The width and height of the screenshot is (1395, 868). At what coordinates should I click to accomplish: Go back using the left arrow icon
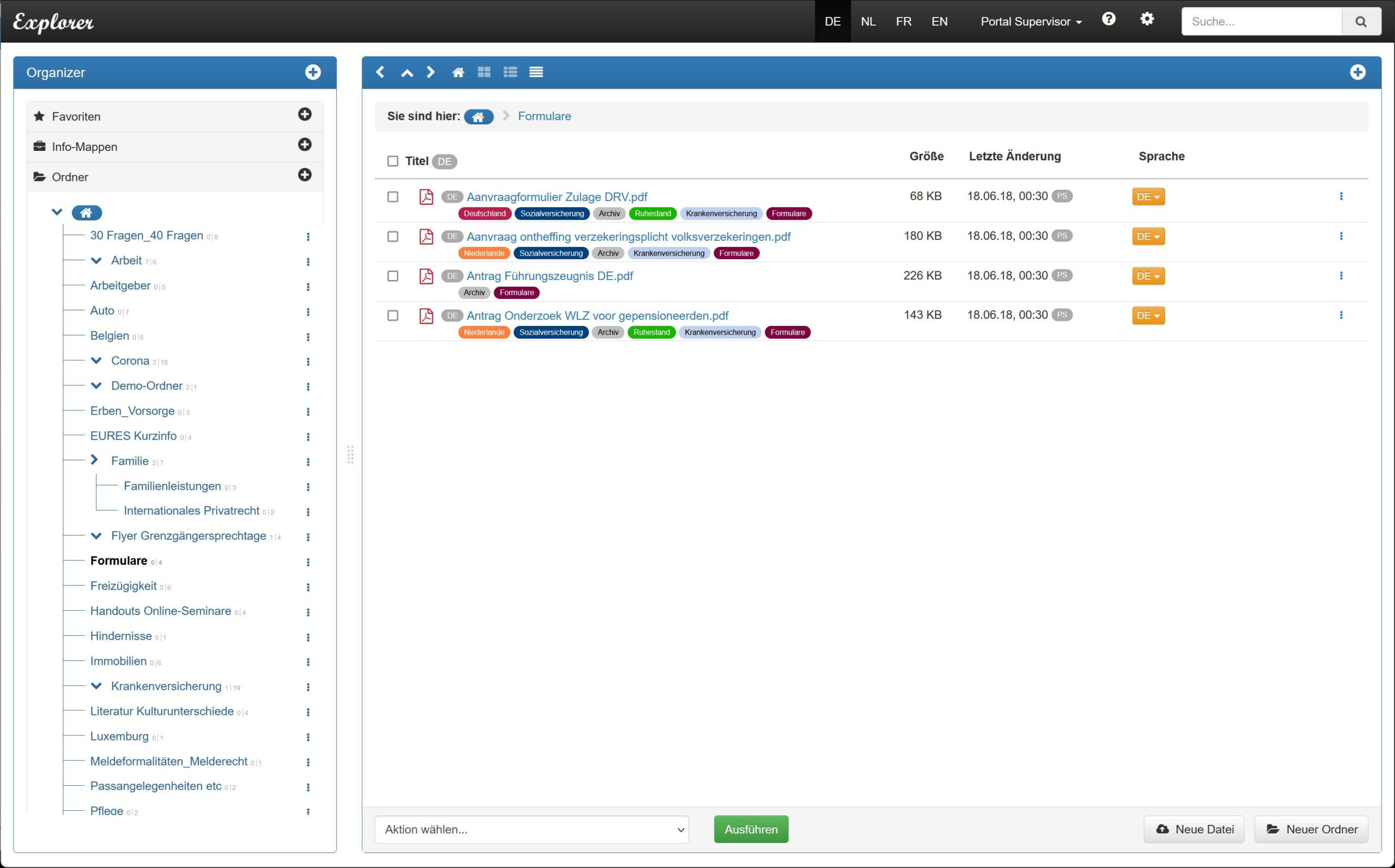[x=380, y=72]
